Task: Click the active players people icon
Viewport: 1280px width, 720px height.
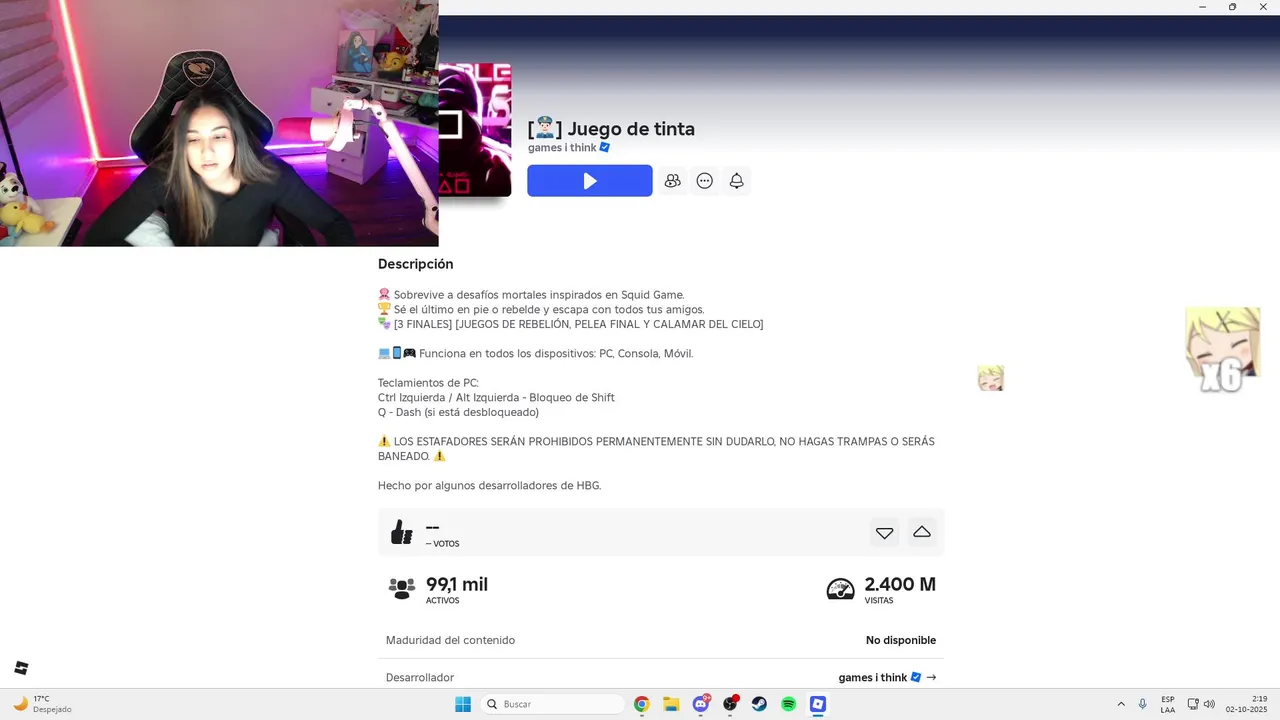Action: point(402,589)
